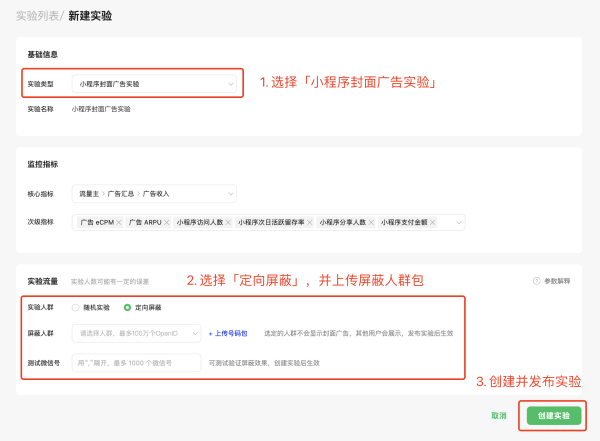Remove the 广告 ARPU tag

pos(166,222)
